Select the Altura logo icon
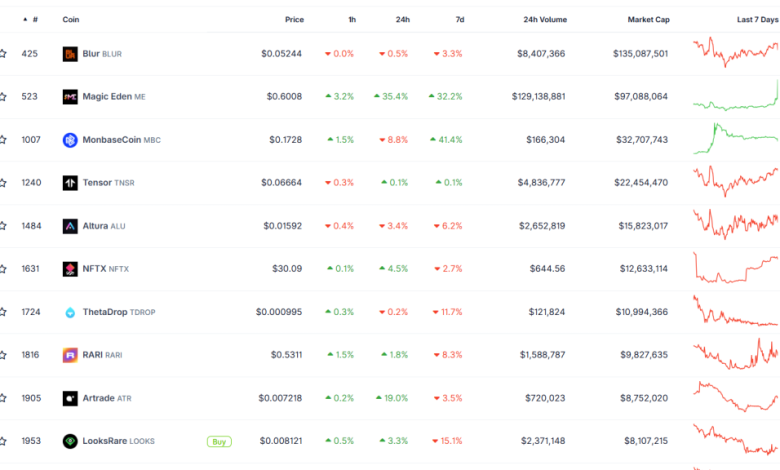This screenshot has width=780, height=470. point(70,226)
